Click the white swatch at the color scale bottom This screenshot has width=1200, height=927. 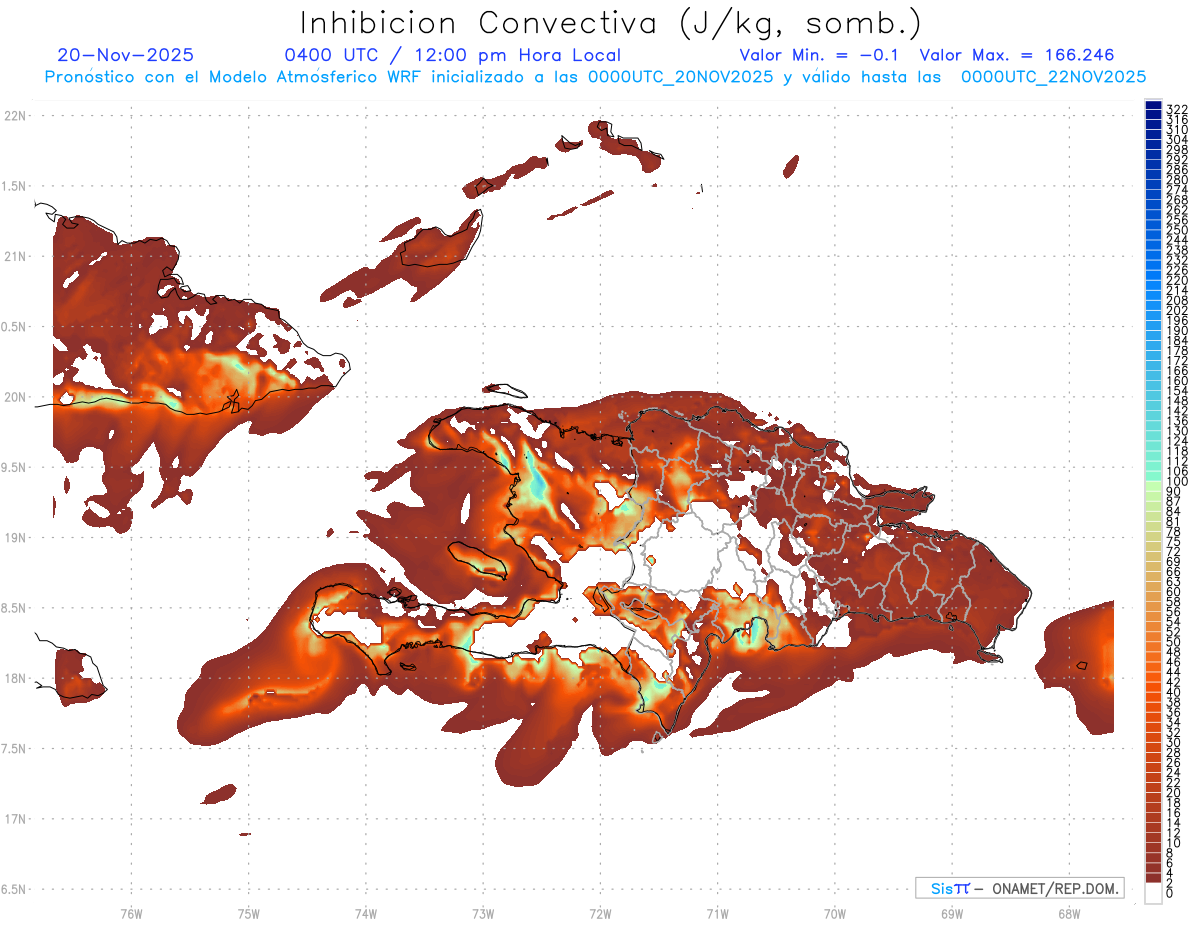pyautogui.click(x=1153, y=893)
